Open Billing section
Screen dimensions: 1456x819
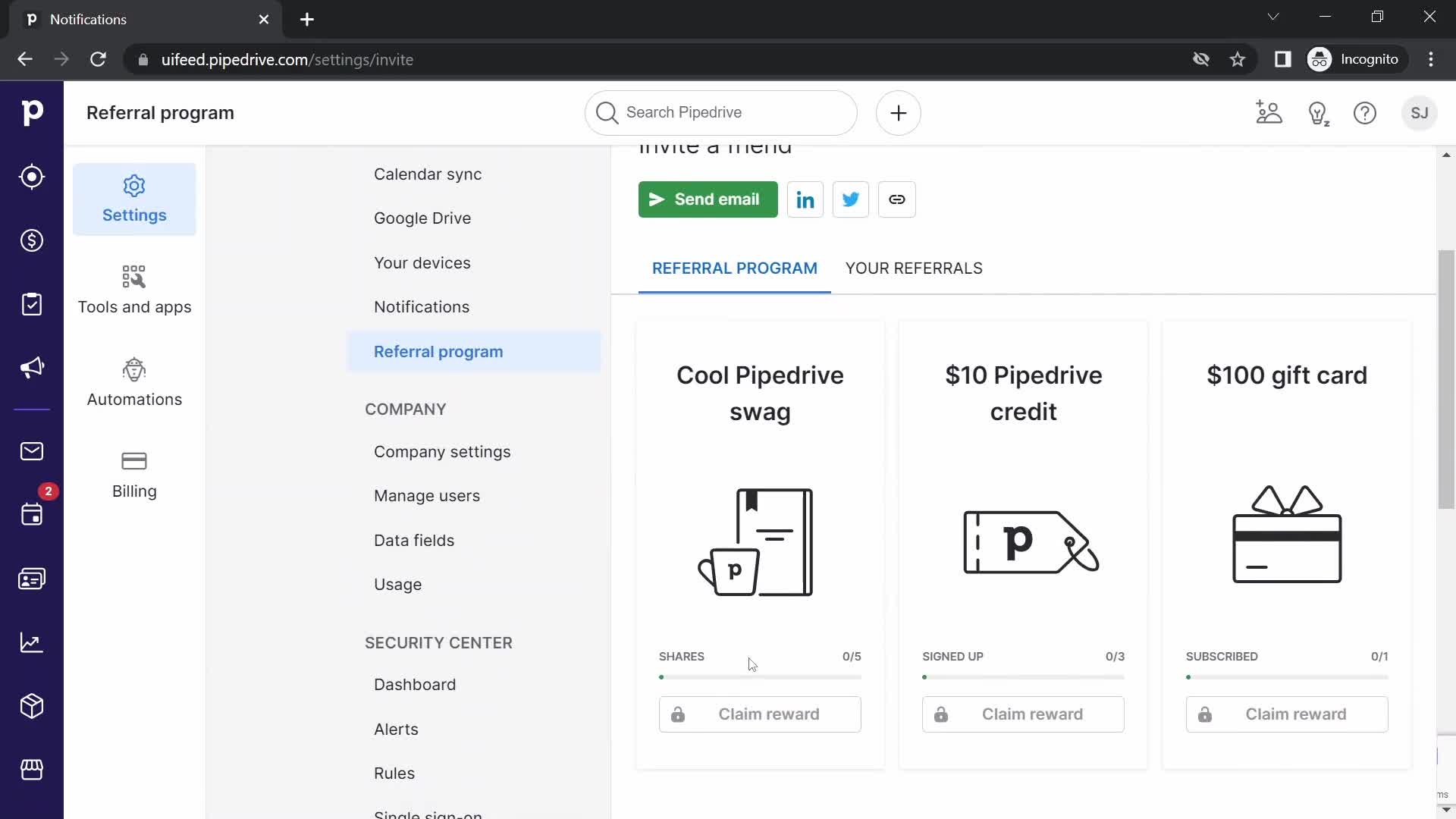point(134,474)
